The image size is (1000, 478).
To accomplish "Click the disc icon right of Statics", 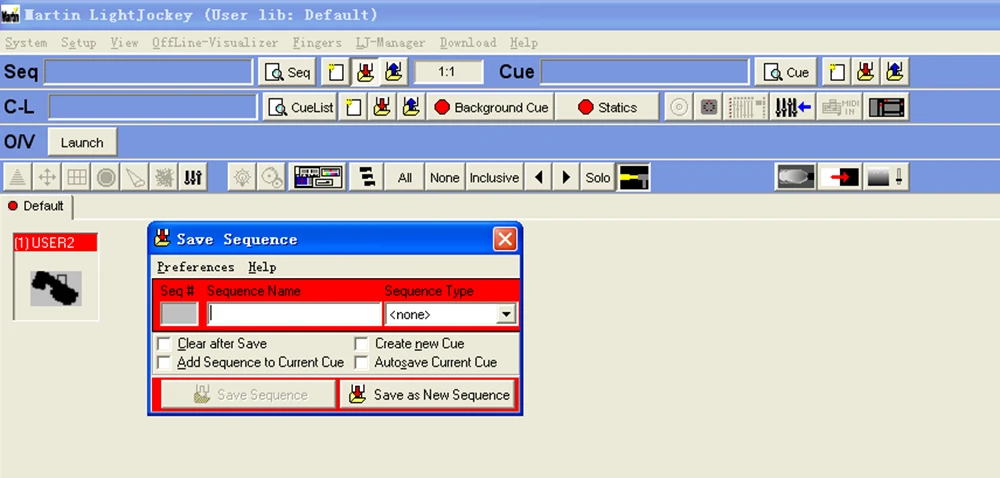I will click(x=679, y=107).
